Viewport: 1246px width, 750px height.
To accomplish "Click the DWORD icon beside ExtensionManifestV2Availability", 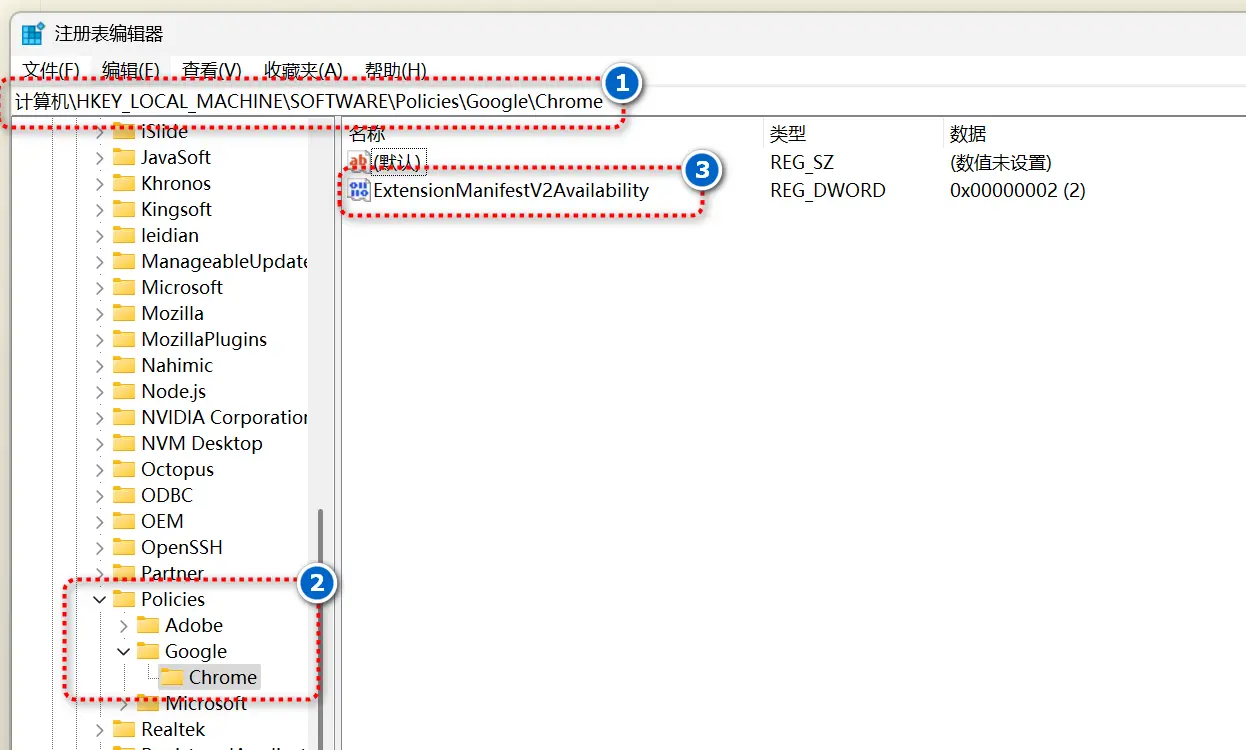I will pyautogui.click(x=358, y=189).
